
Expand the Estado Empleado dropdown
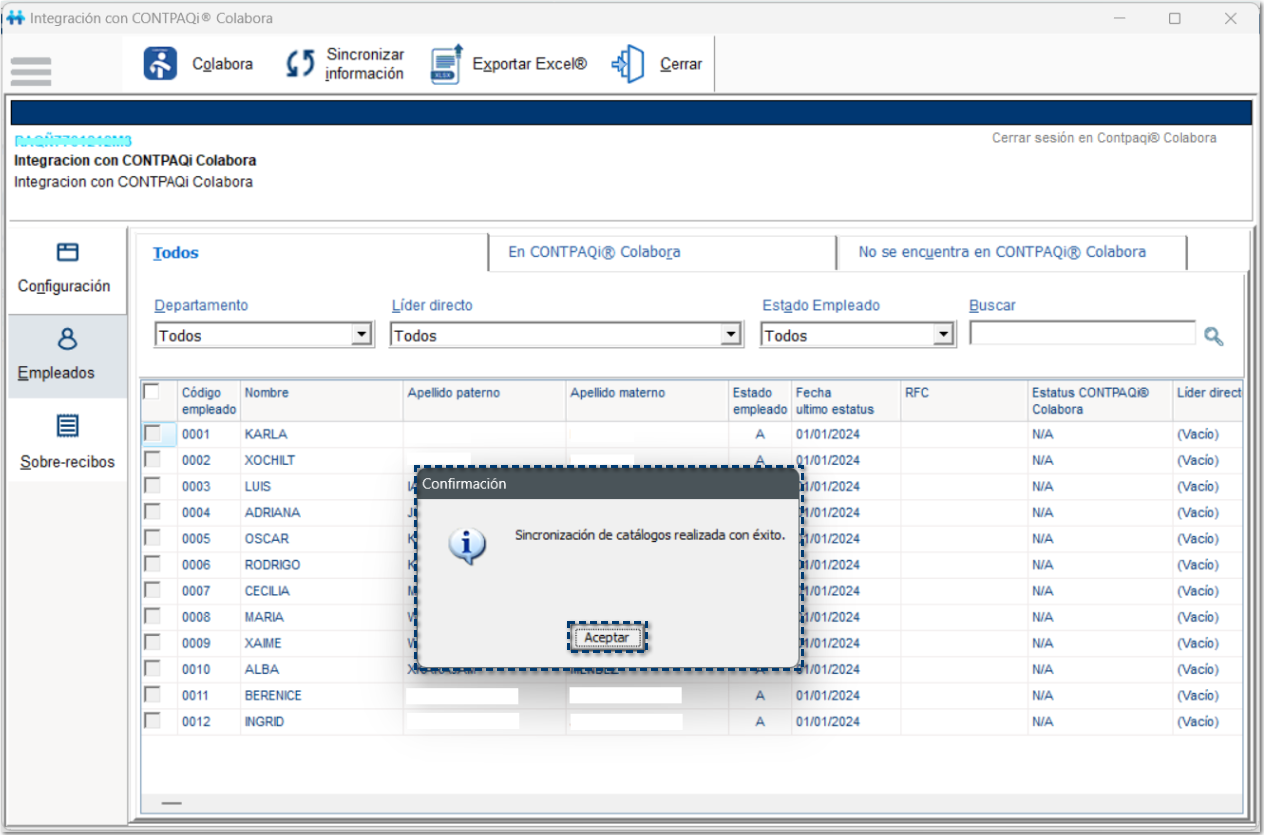pyautogui.click(x=943, y=336)
